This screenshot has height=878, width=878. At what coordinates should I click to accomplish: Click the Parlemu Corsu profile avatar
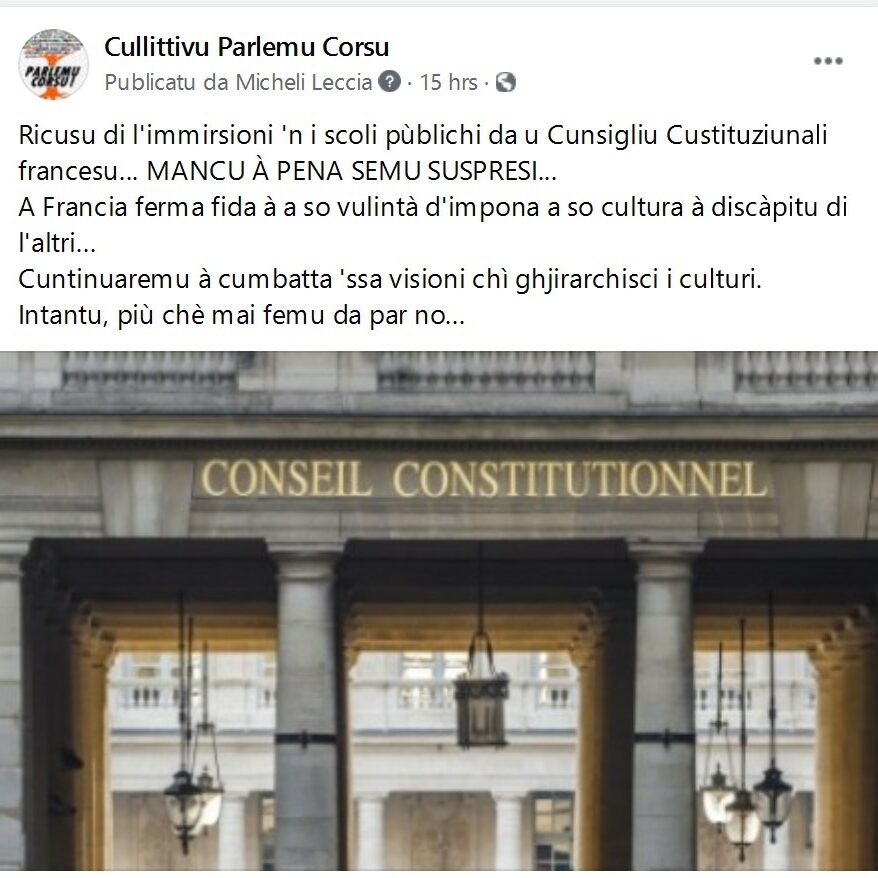(53, 64)
